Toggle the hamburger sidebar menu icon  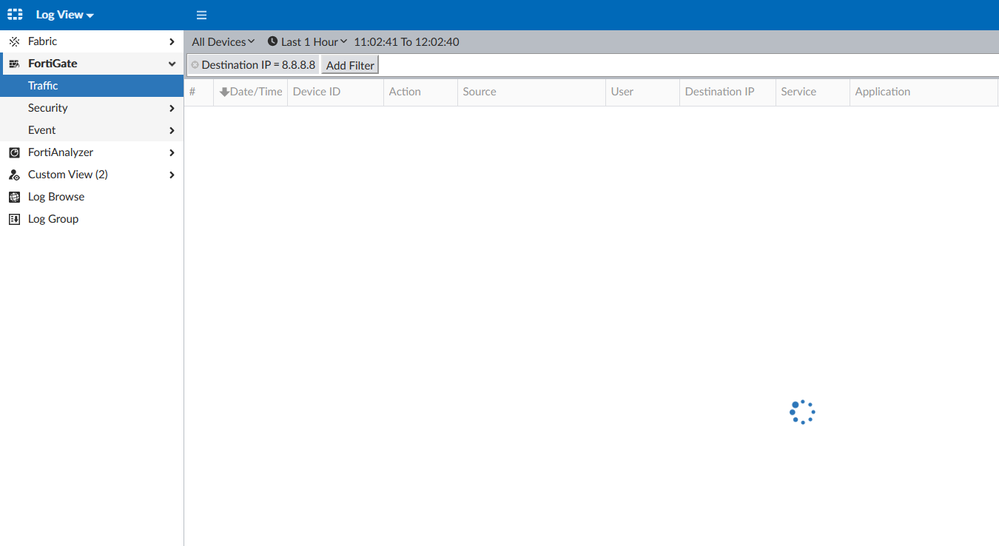click(x=201, y=15)
